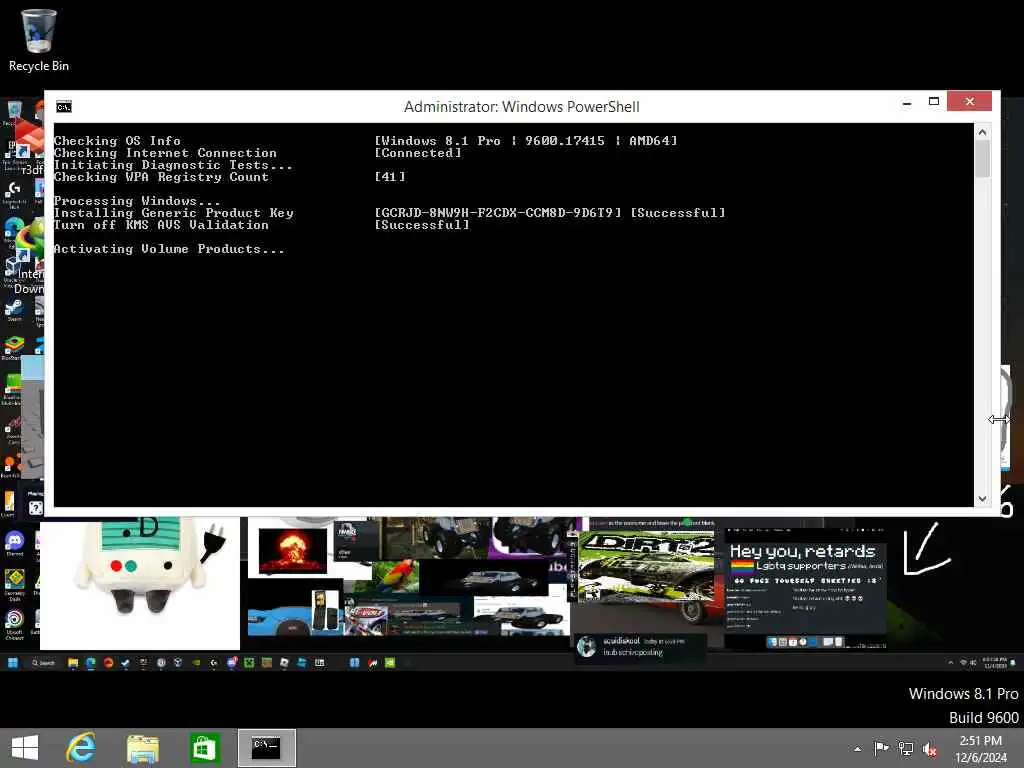
Task: Click the 'Turn off KMS AVS Validation' line
Action: click(161, 225)
